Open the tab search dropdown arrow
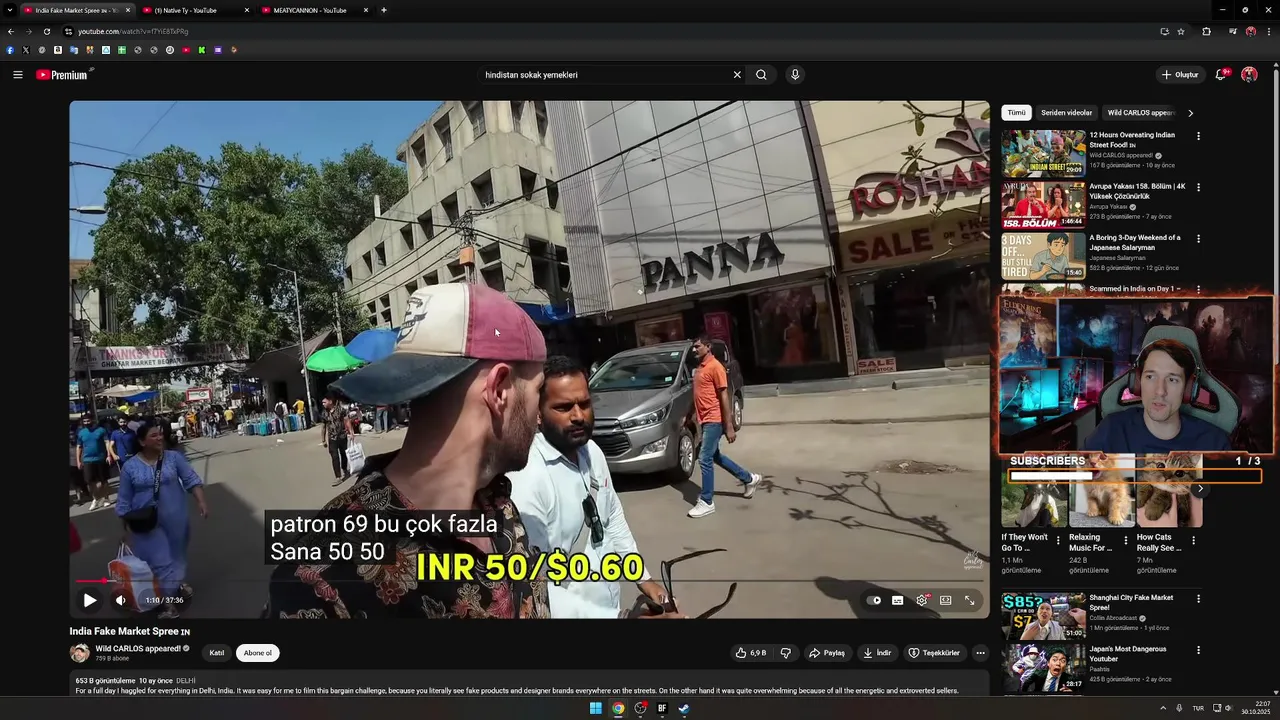The height and width of the screenshot is (720, 1280). pyautogui.click(x=9, y=10)
